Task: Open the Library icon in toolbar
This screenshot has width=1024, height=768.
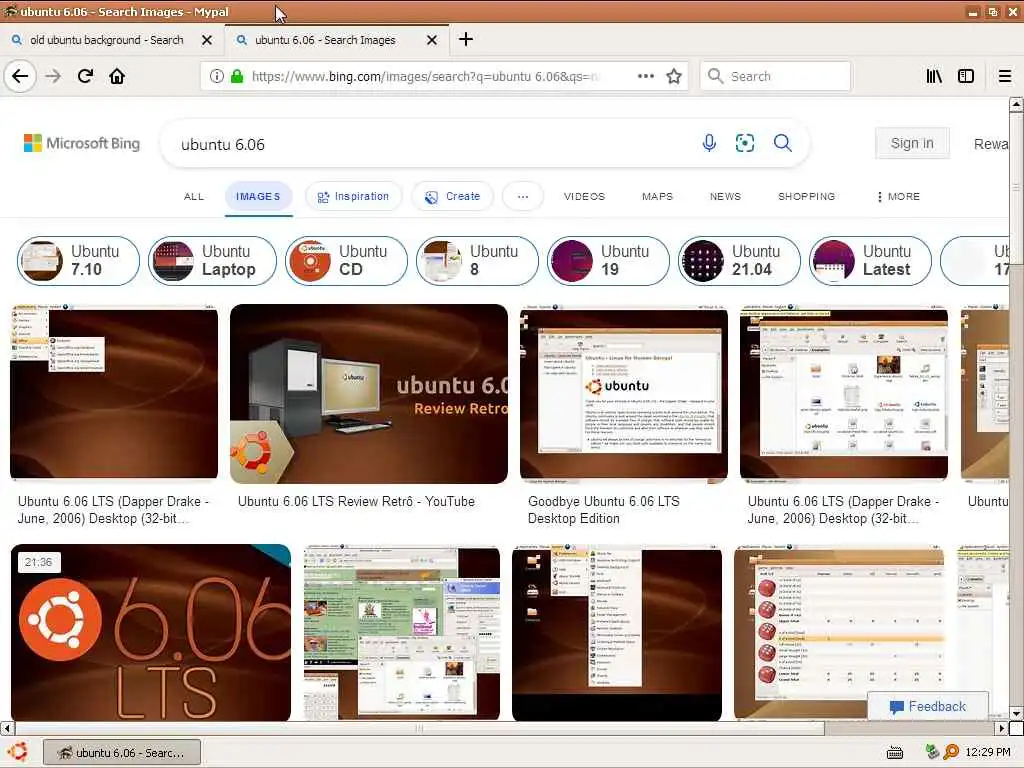Action: point(934,76)
